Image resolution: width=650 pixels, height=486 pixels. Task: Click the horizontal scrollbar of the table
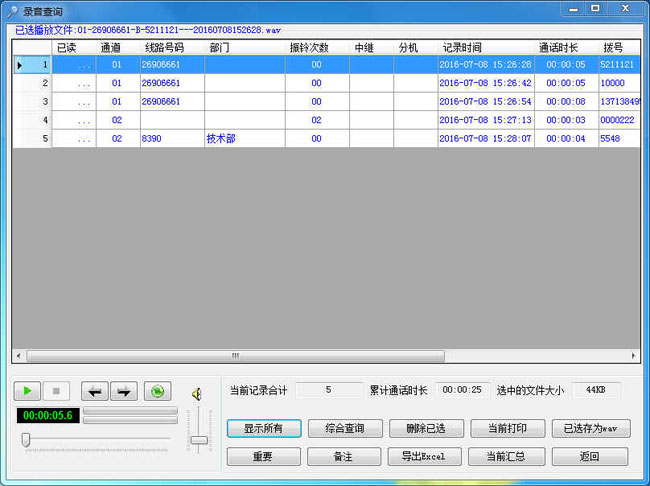pyautogui.click(x=235, y=355)
